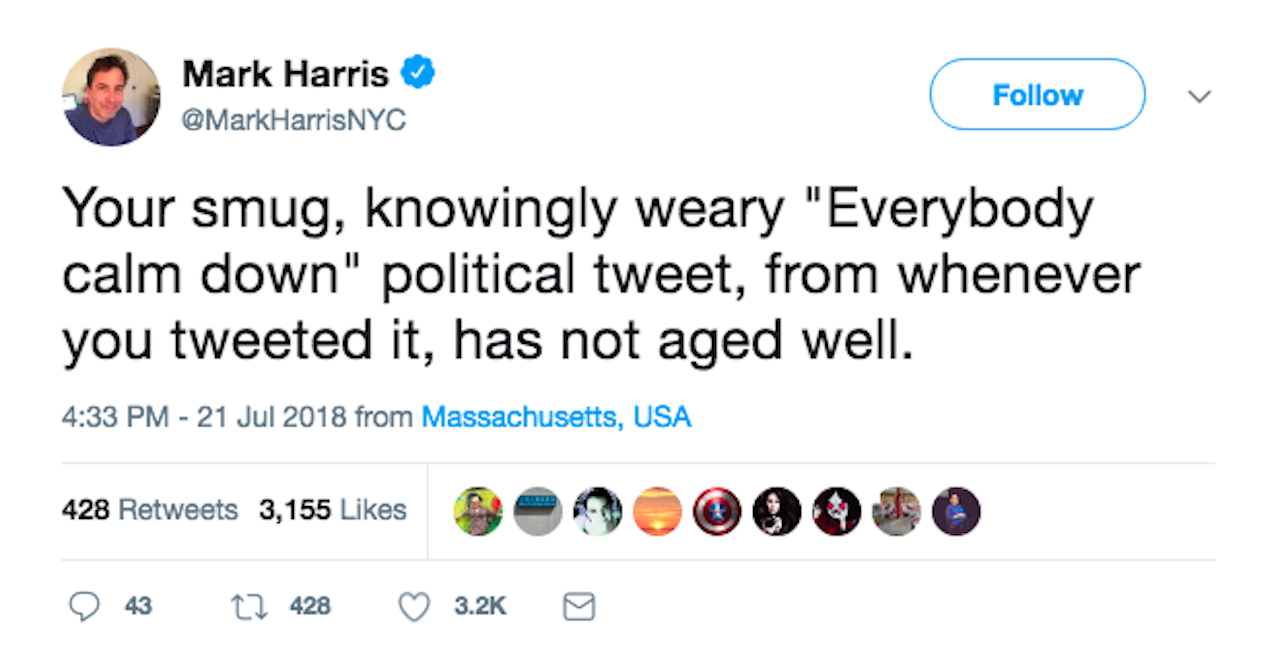Select the Mark Harris display name
This screenshot has width=1280, height=662.
click(287, 70)
